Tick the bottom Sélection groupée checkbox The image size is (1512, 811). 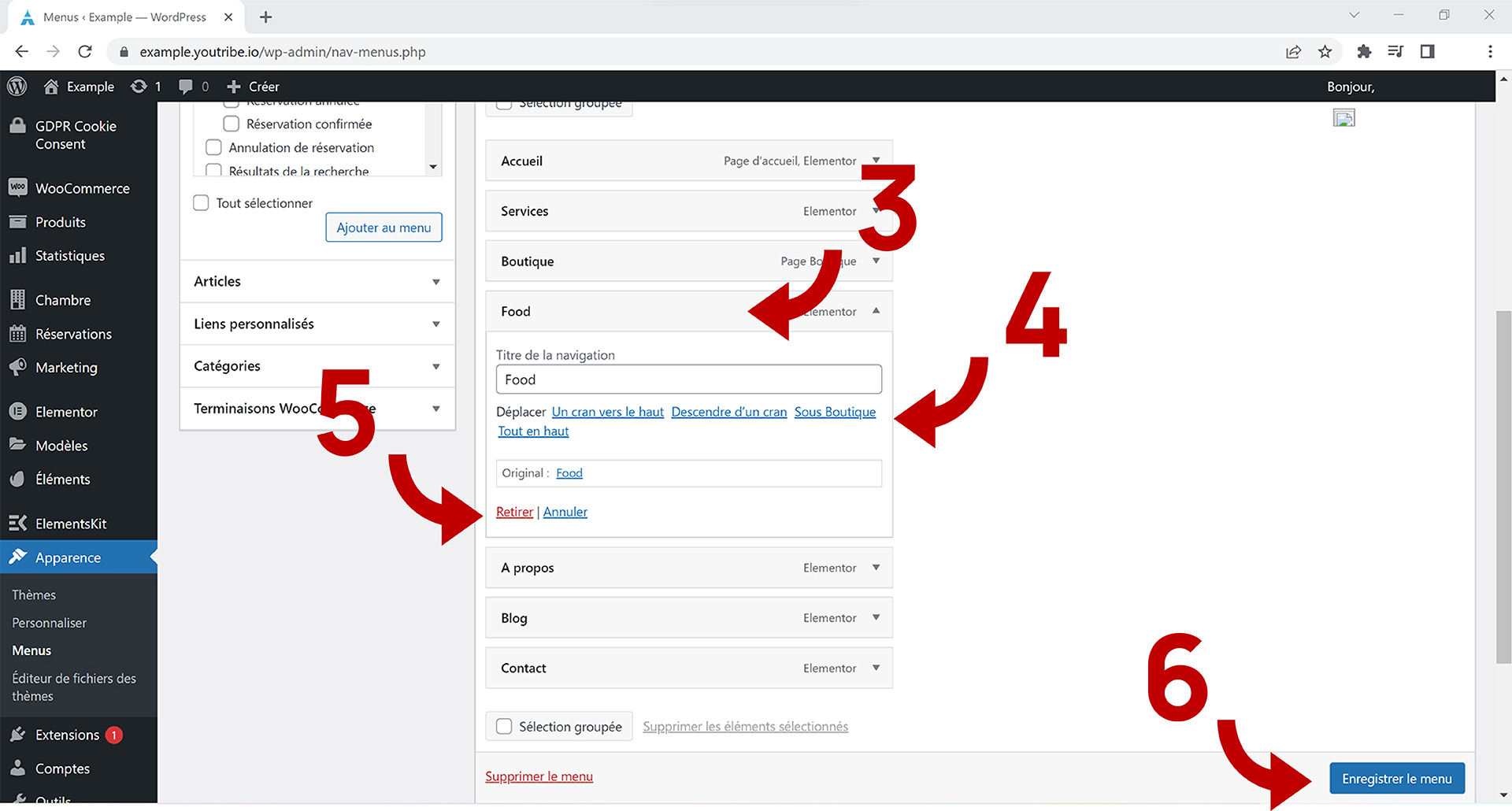click(x=504, y=727)
